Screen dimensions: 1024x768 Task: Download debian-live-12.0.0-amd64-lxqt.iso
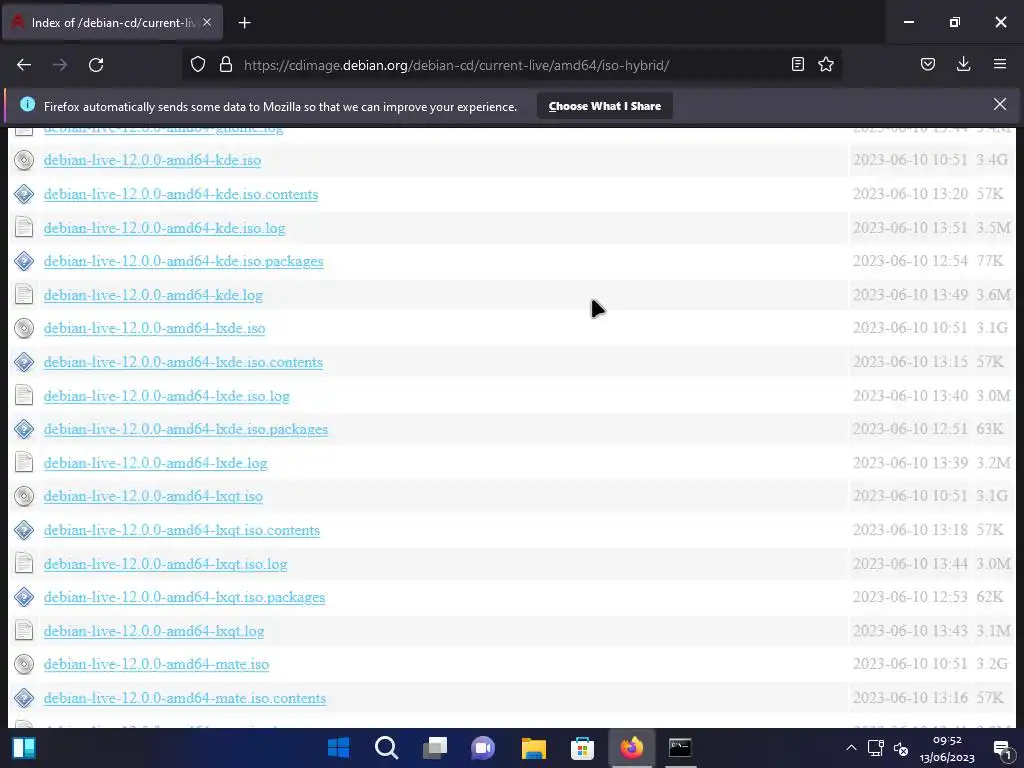(x=153, y=496)
